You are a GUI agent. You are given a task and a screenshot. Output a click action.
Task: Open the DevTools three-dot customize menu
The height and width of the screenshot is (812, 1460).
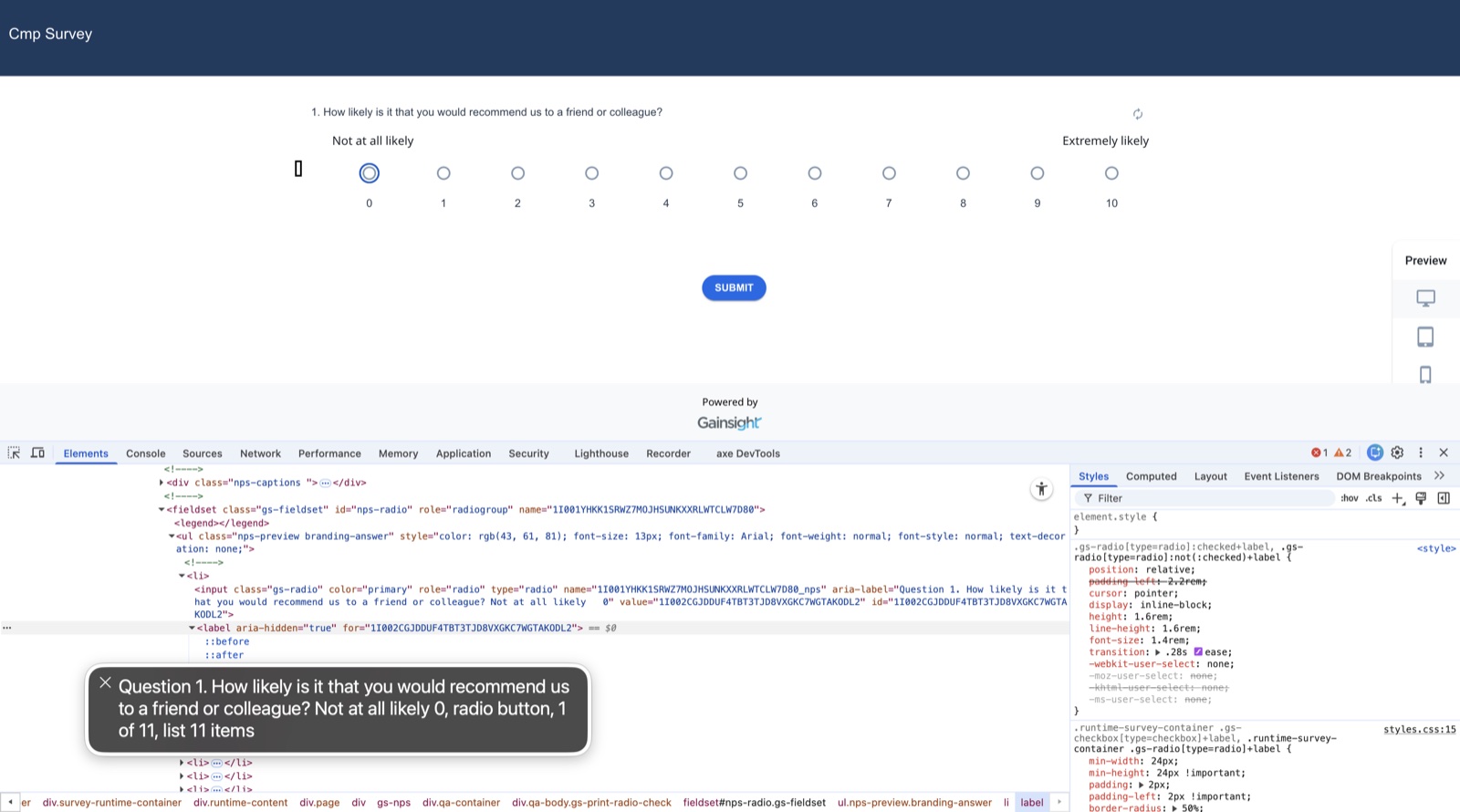pyautogui.click(x=1421, y=453)
